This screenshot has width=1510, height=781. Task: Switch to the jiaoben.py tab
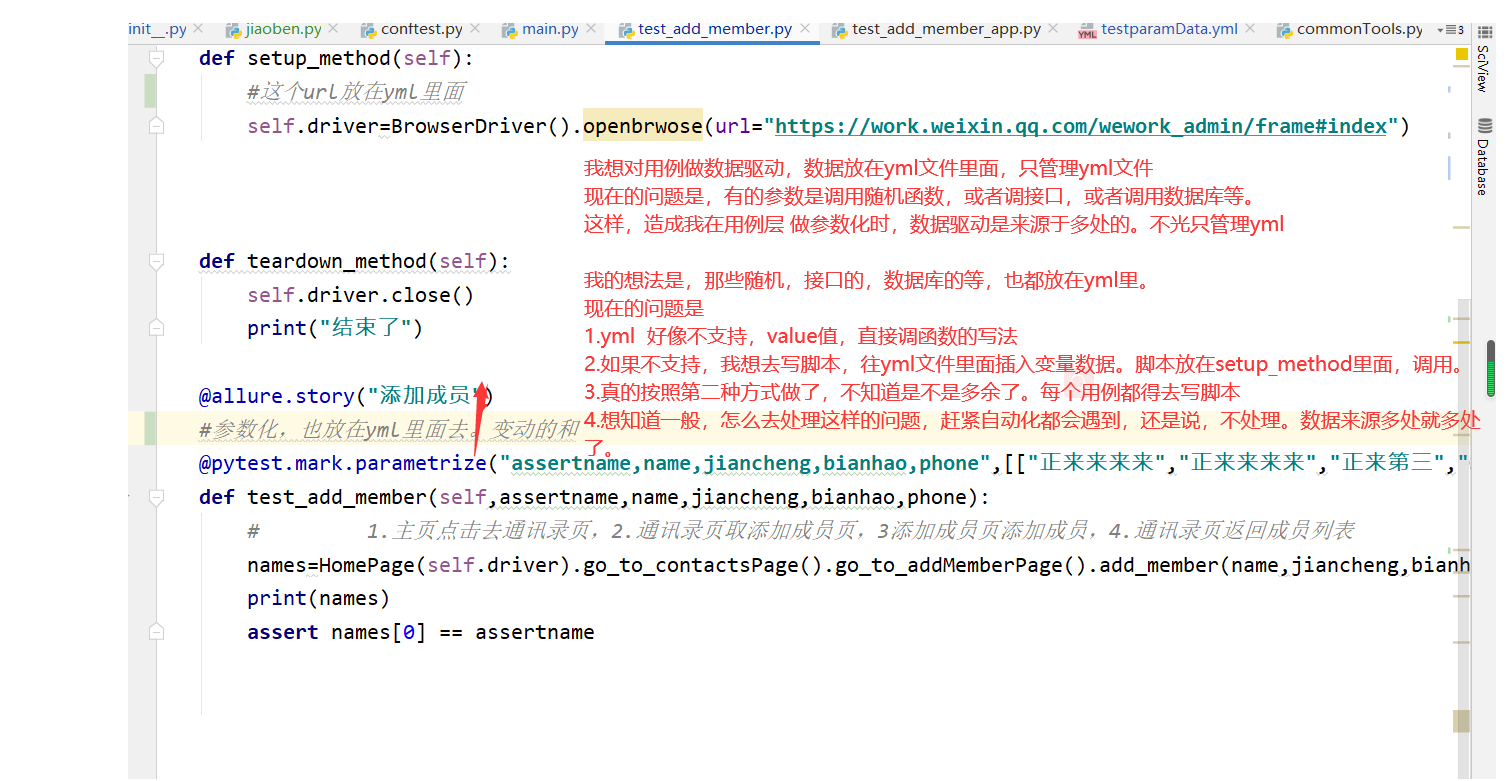tap(283, 30)
